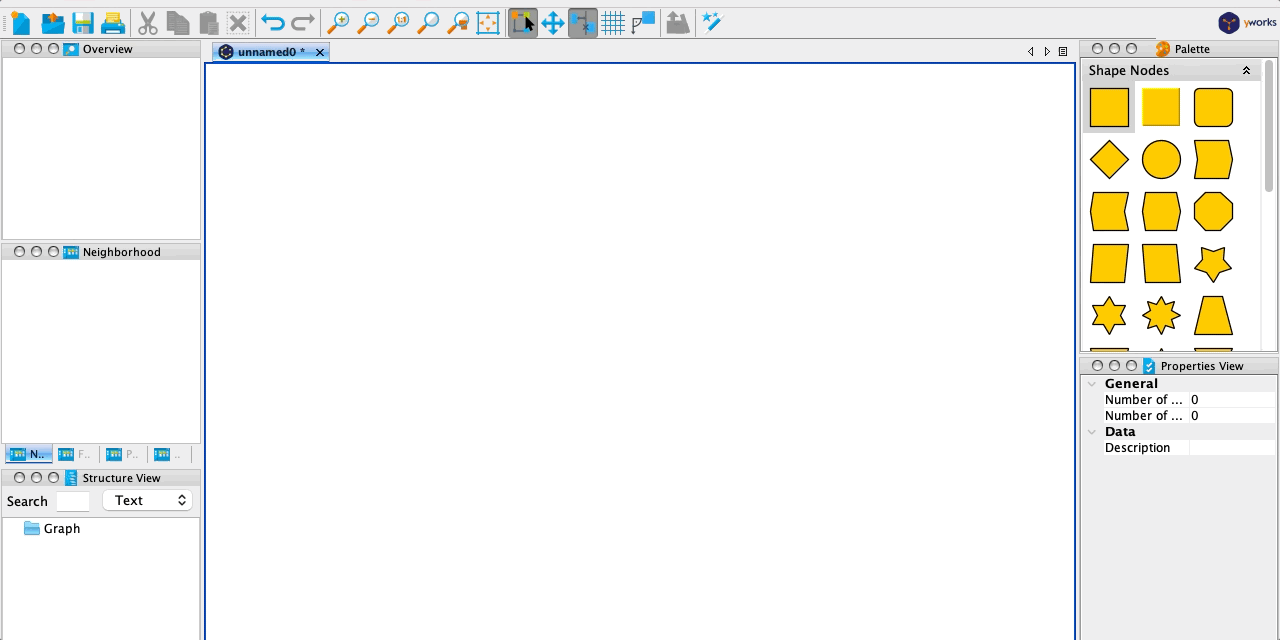Switch to the unnamed0 document tab

coord(270,52)
